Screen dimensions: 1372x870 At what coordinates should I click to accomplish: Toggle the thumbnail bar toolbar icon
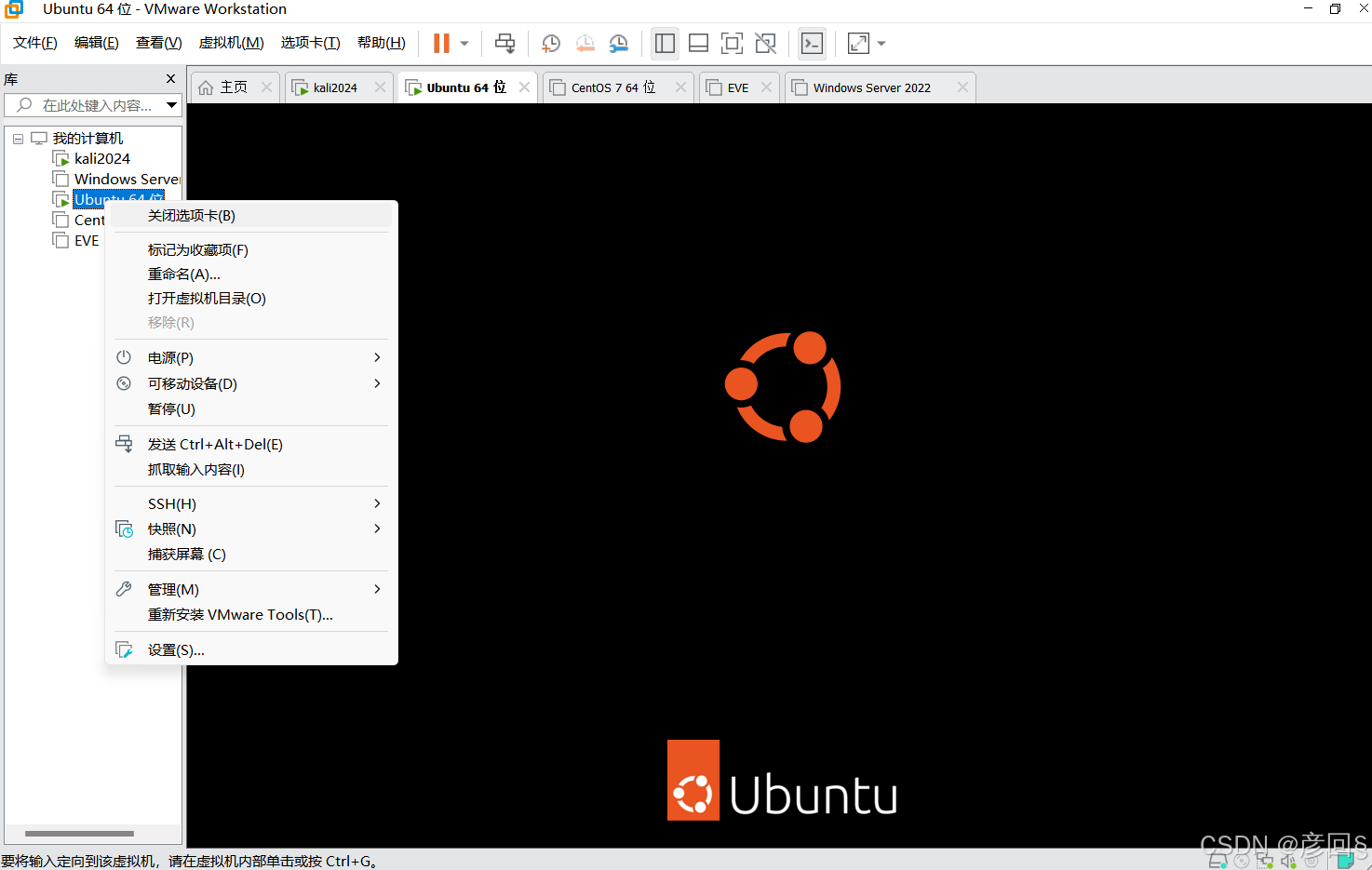[x=698, y=44]
